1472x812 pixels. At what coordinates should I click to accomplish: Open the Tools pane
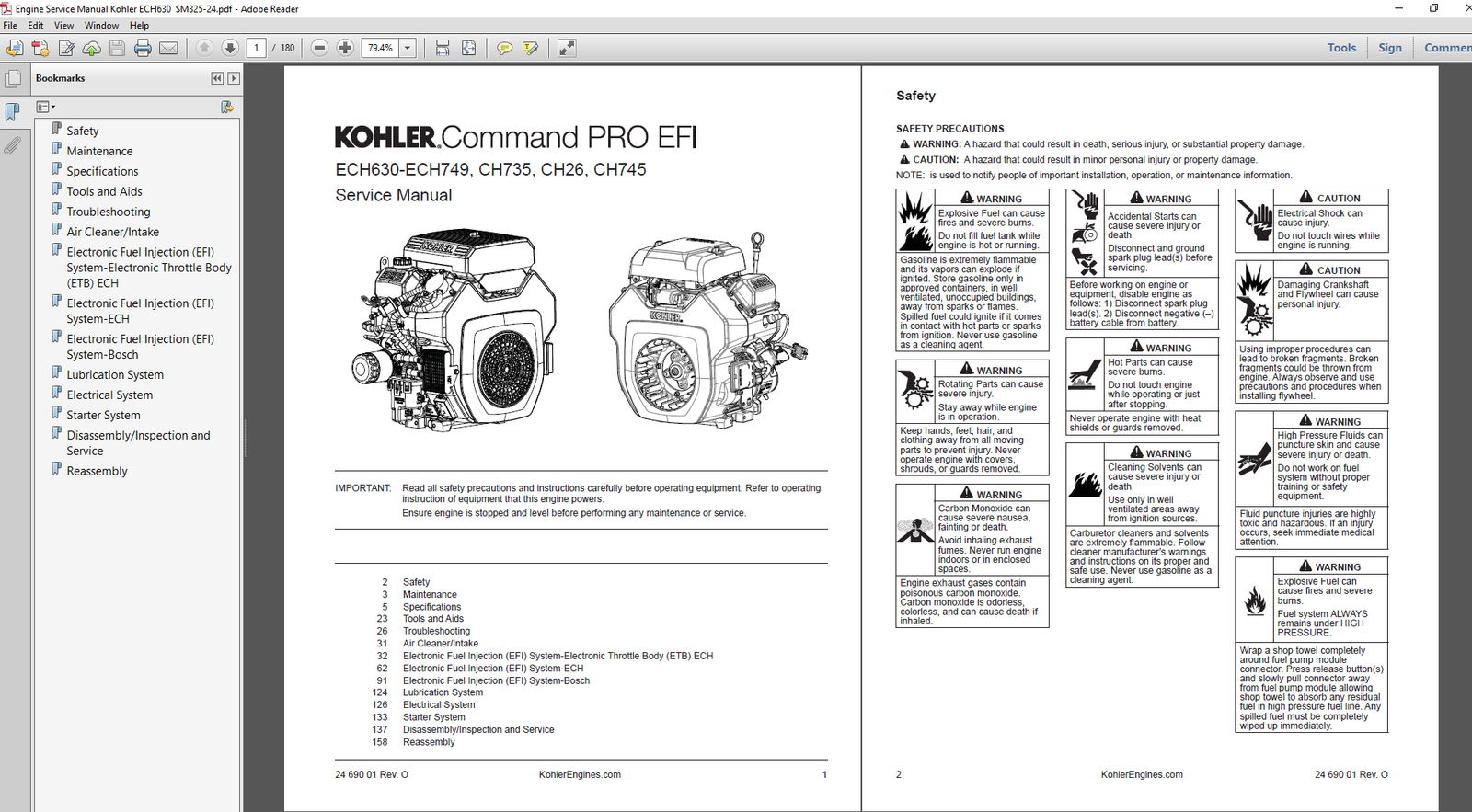pyautogui.click(x=1341, y=48)
